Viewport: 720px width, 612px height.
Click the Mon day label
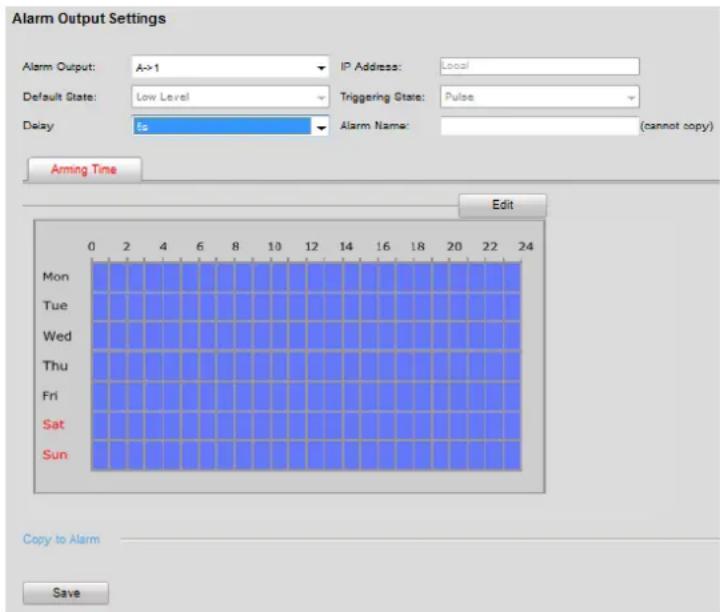coord(56,276)
